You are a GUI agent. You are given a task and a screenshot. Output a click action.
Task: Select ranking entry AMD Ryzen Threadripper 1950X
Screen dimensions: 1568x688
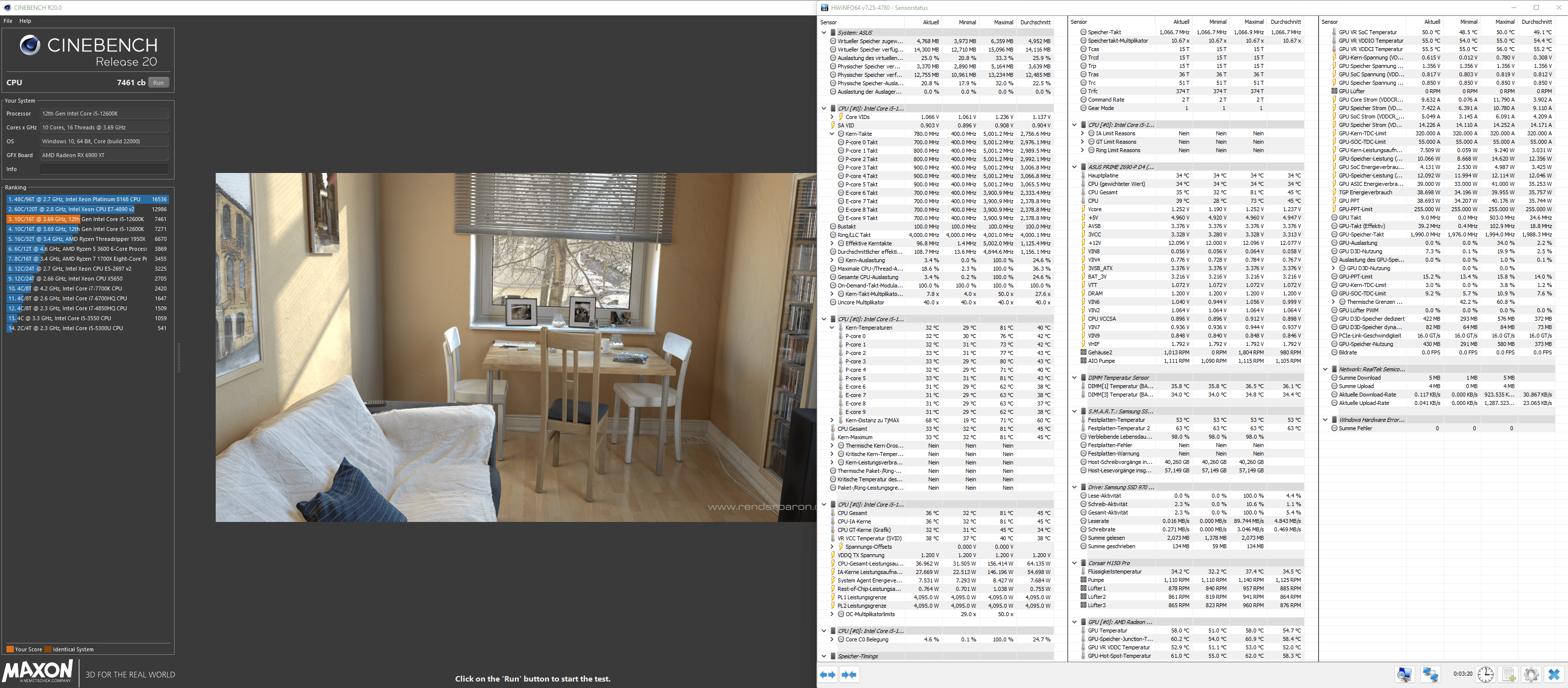tap(87, 239)
